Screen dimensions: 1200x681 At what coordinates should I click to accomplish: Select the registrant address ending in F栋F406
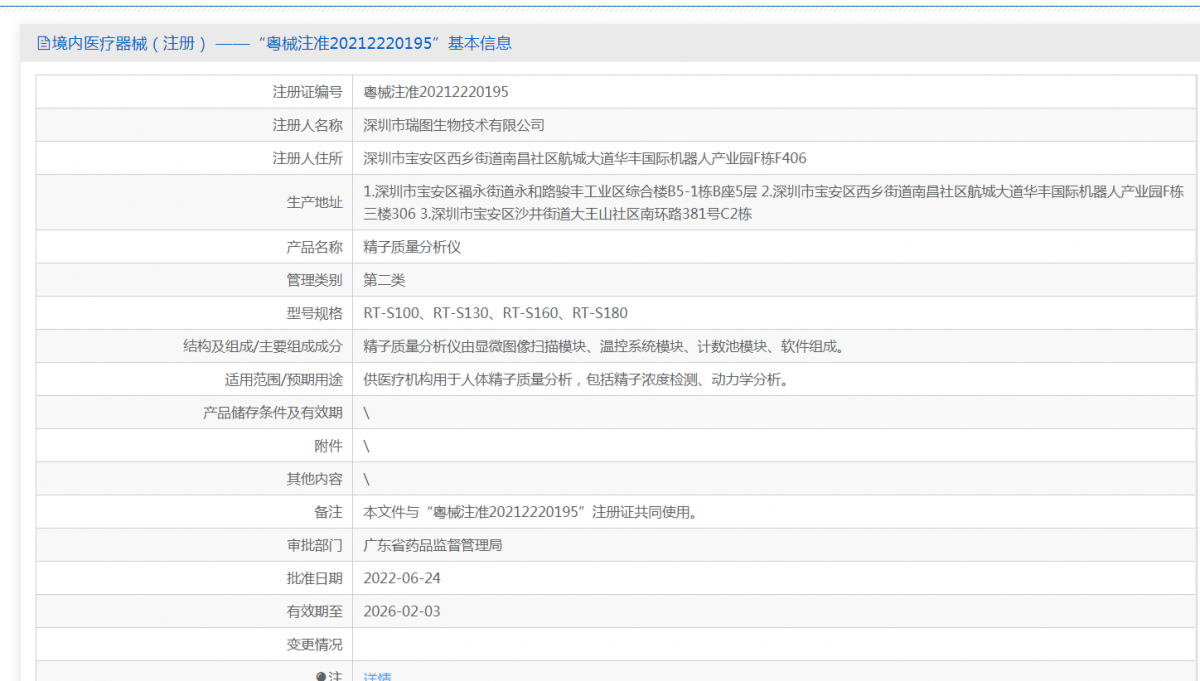584,158
